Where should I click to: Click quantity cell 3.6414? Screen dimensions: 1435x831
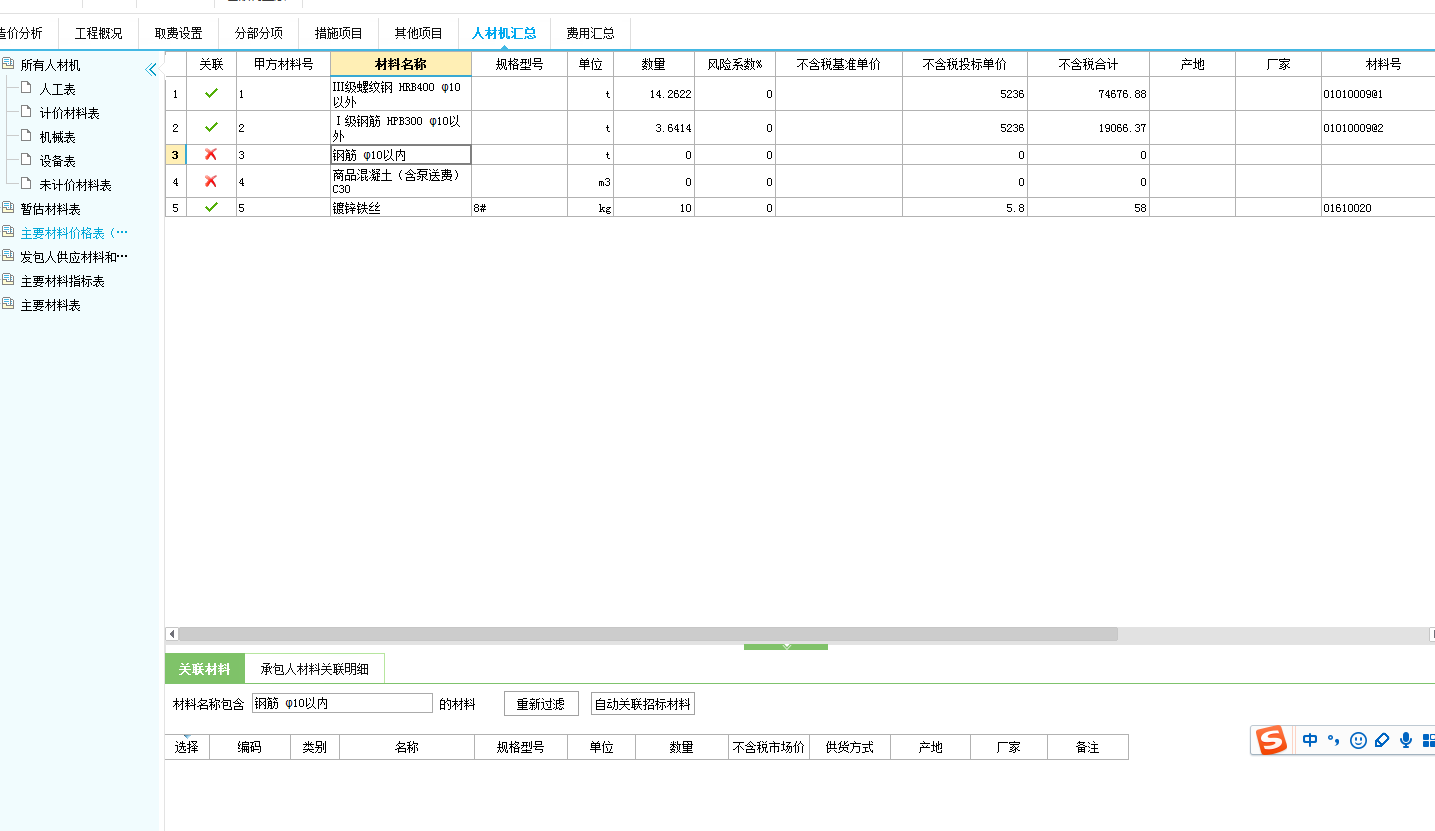tap(654, 128)
